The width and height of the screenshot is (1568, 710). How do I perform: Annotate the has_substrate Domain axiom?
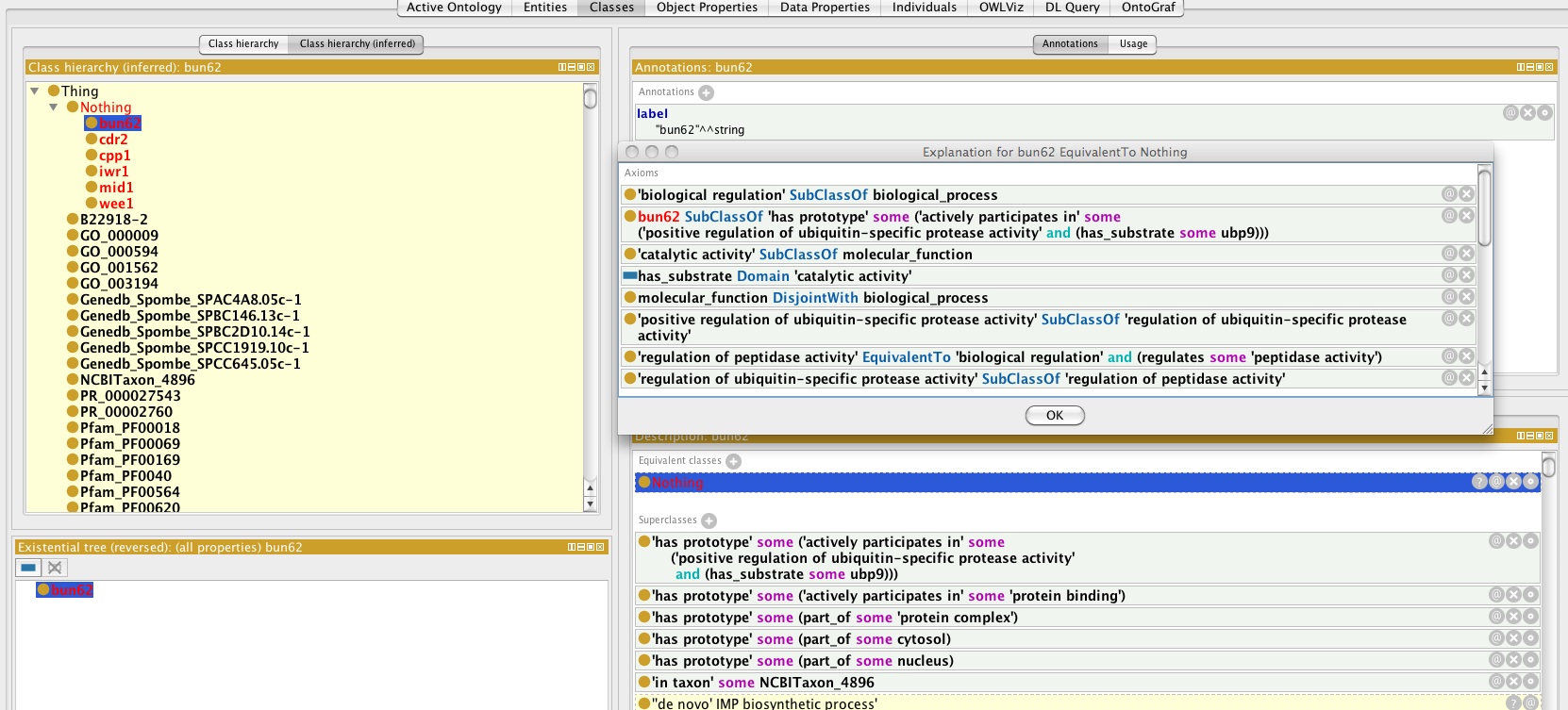point(1449,275)
